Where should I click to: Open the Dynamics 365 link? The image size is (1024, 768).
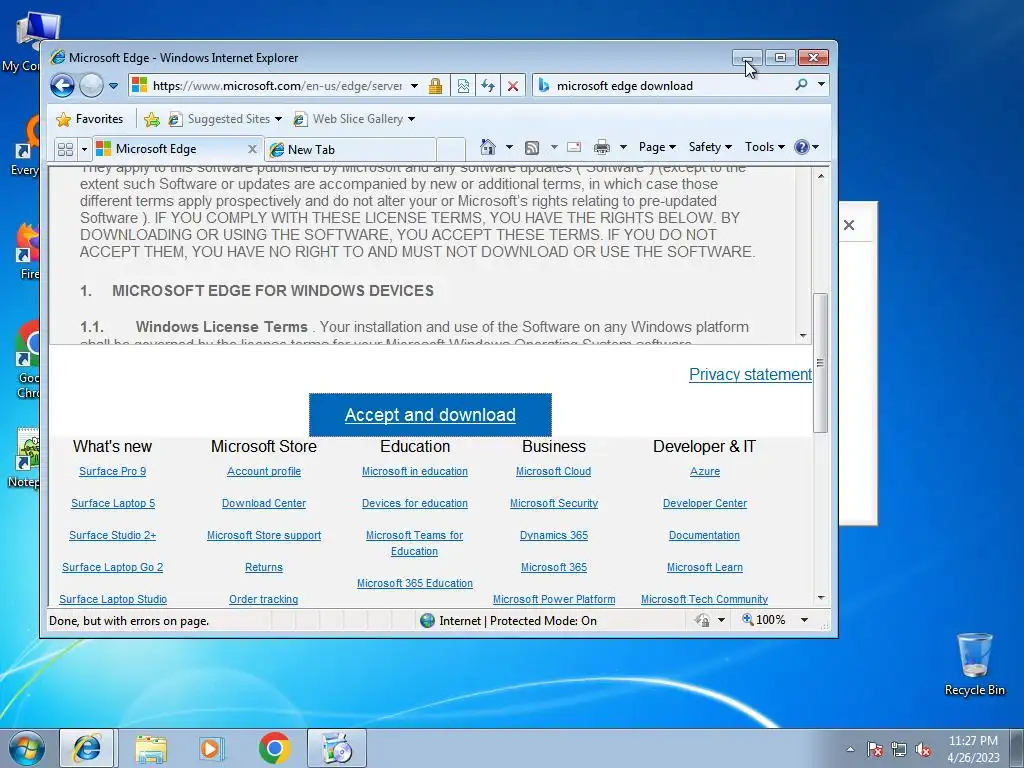pyautogui.click(x=554, y=536)
